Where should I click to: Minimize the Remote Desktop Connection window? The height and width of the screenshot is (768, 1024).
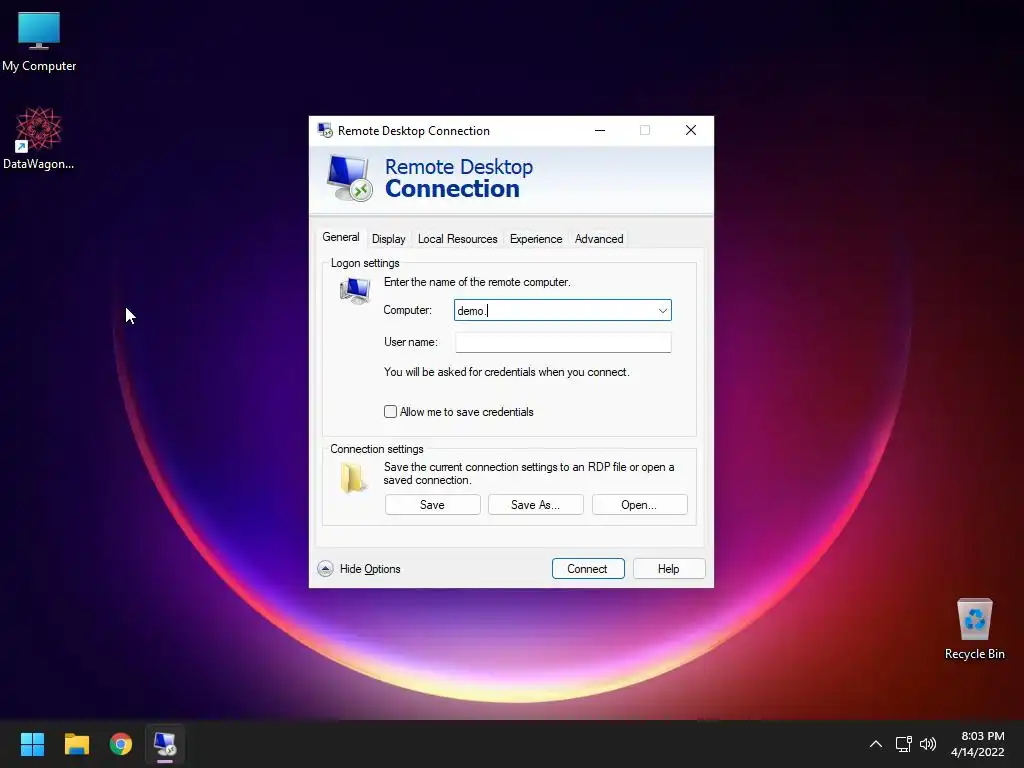[600, 130]
